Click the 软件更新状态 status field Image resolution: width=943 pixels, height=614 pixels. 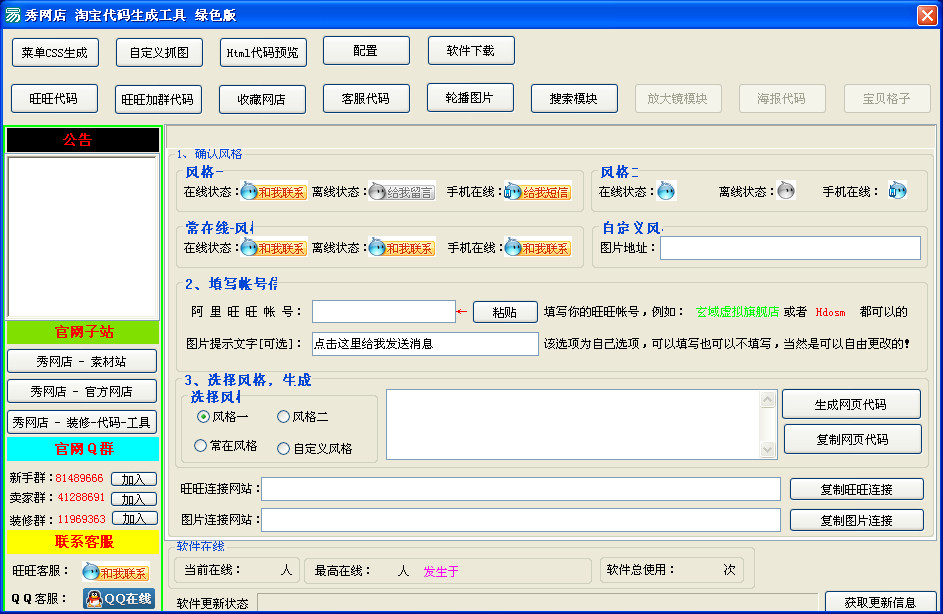tap(538, 602)
